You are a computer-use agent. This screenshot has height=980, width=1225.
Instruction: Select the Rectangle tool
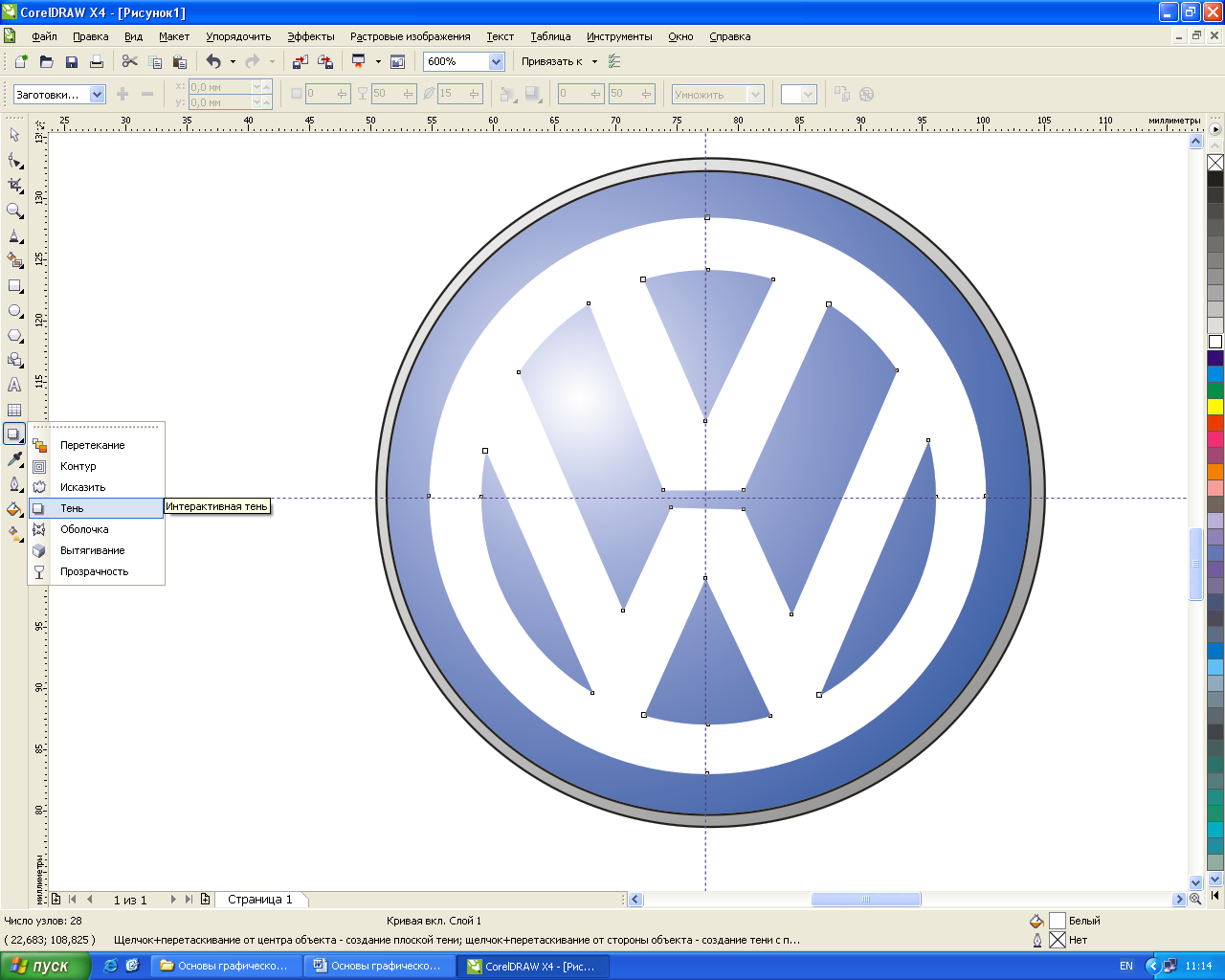point(14,285)
